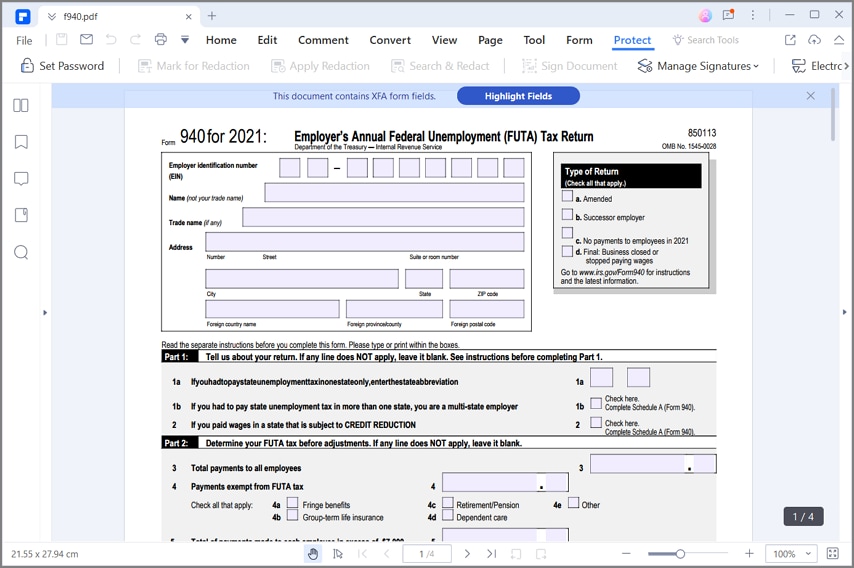Screen dimensions: 854x568
Task: Toggle full screen mode icon
Action: pos(833,554)
